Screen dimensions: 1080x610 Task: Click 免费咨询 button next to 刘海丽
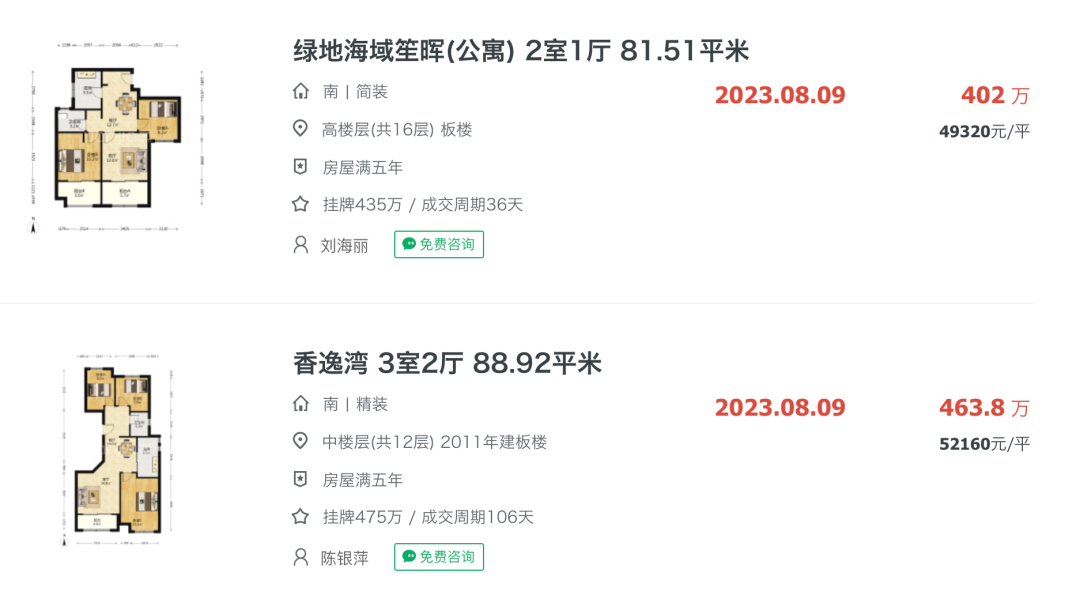click(x=439, y=244)
